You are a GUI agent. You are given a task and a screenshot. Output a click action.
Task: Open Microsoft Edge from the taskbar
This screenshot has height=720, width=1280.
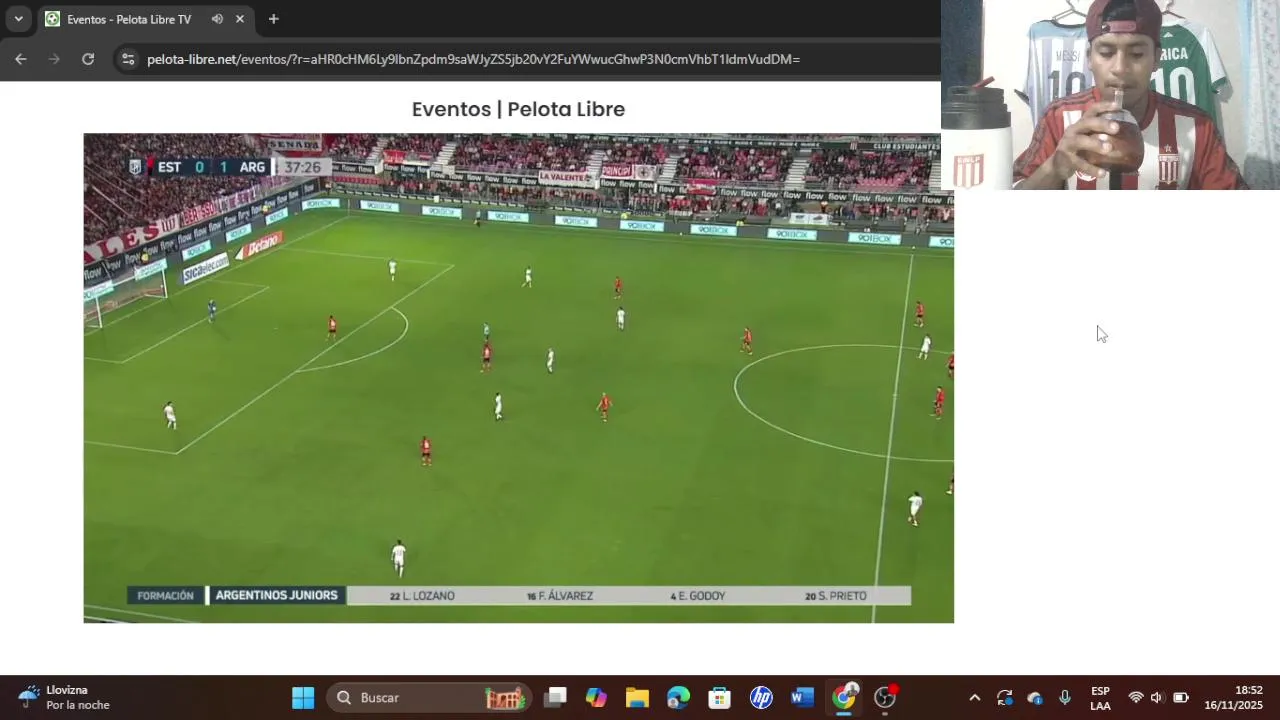click(x=678, y=698)
